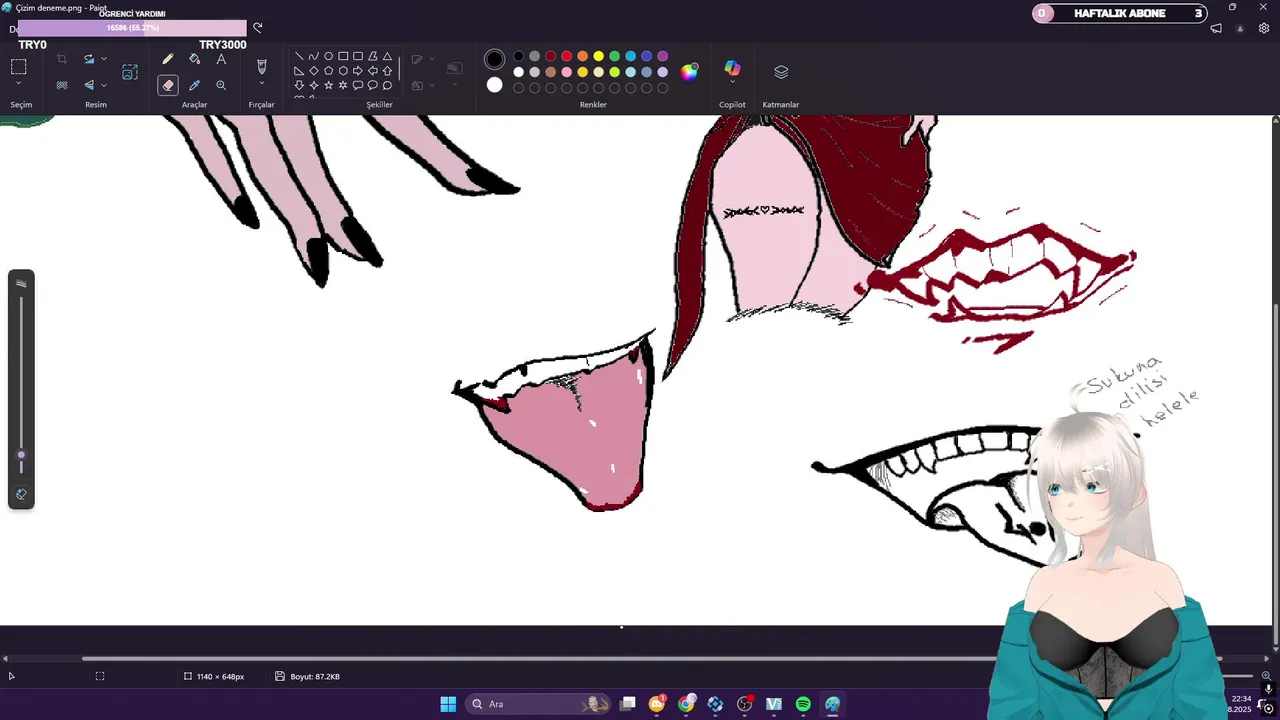Pick the curve shape

[313, 56]
